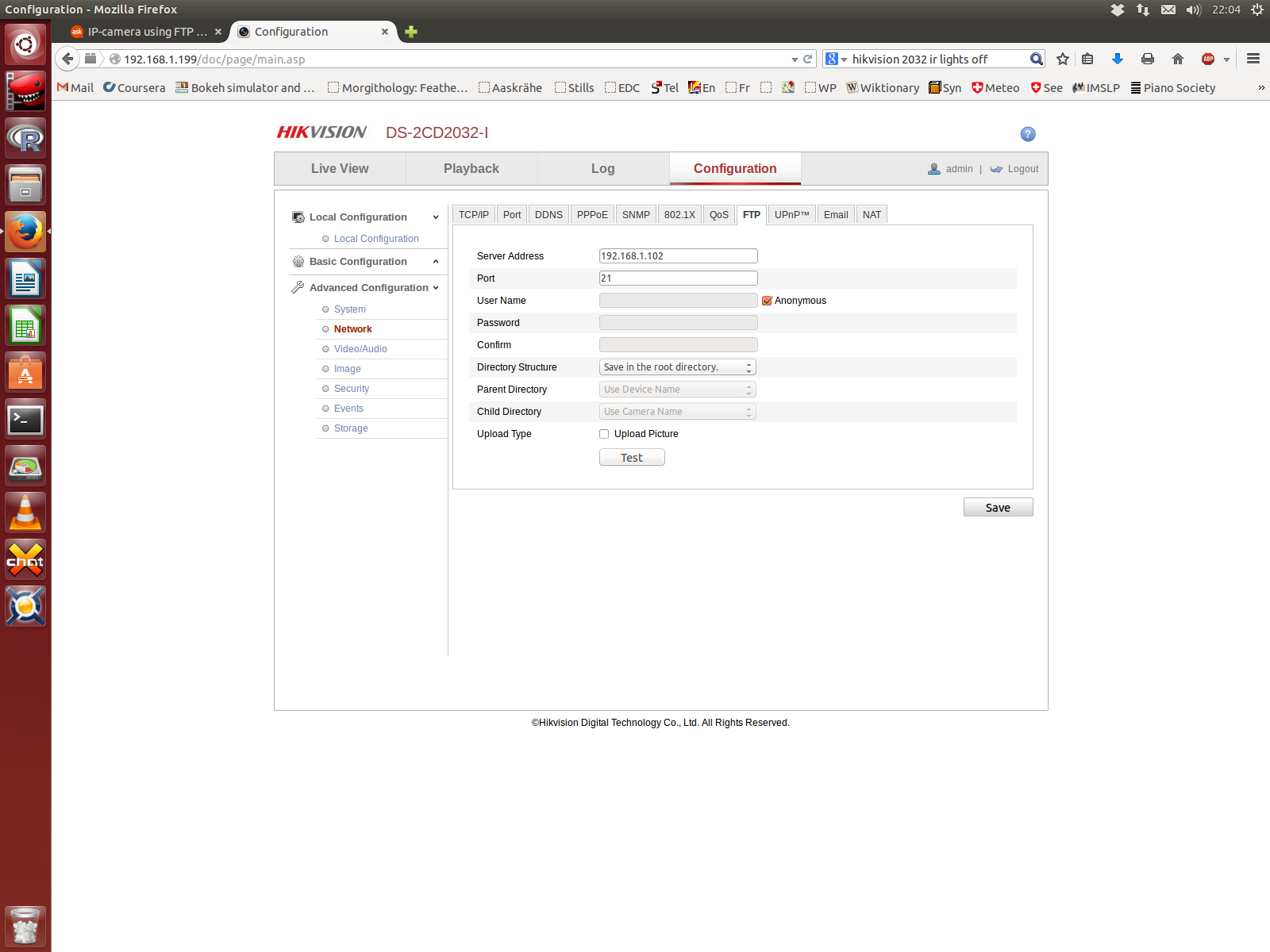Open the Firefox hamburger menu
1270x952 pixels.
click(x=1253, y=59)
